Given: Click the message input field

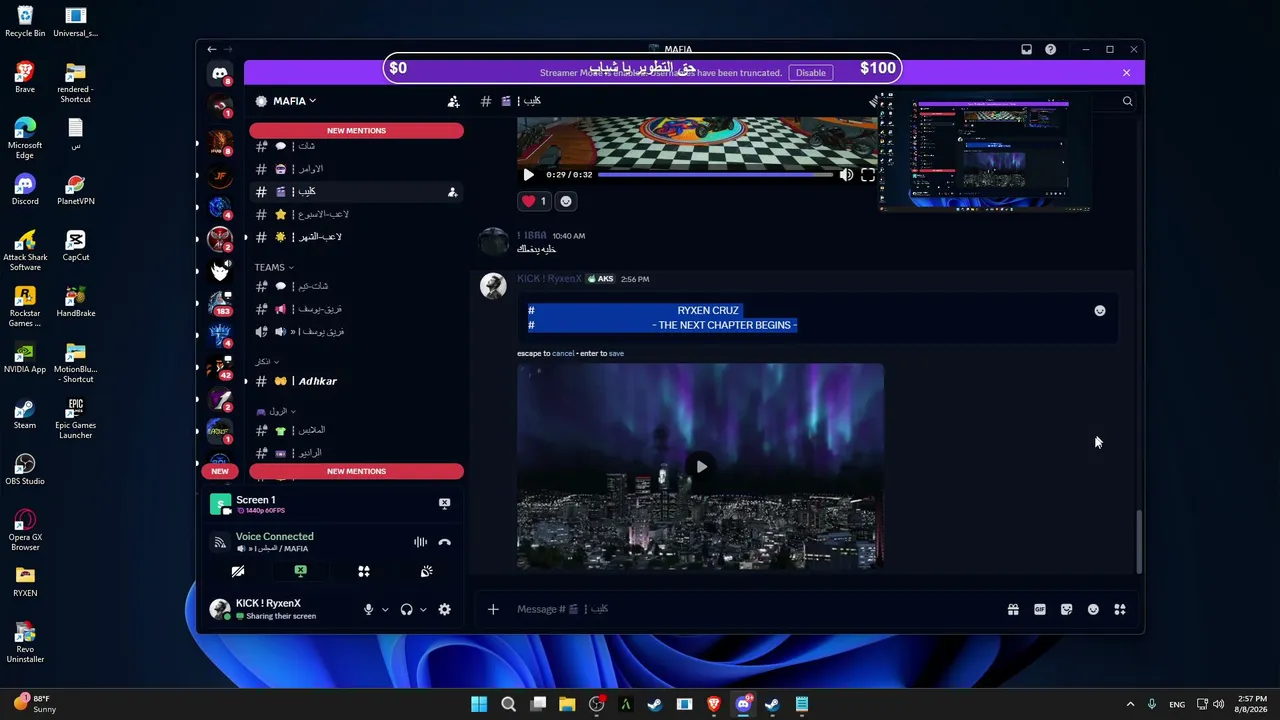Looking at the screenshot, I should coord(755,609).
